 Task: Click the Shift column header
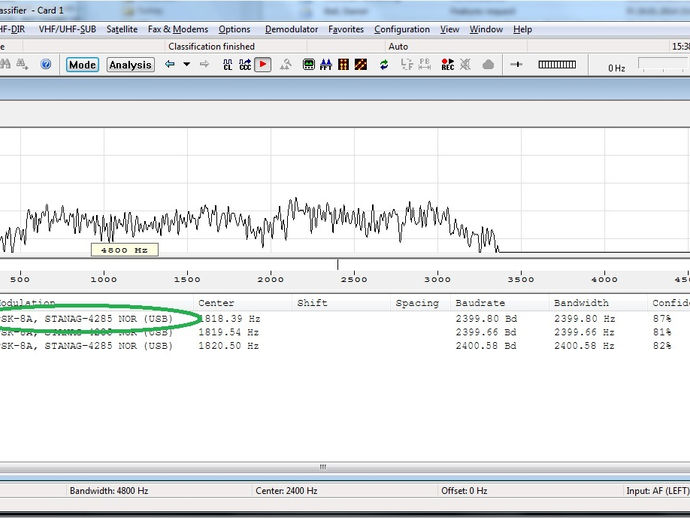[341, 303]
